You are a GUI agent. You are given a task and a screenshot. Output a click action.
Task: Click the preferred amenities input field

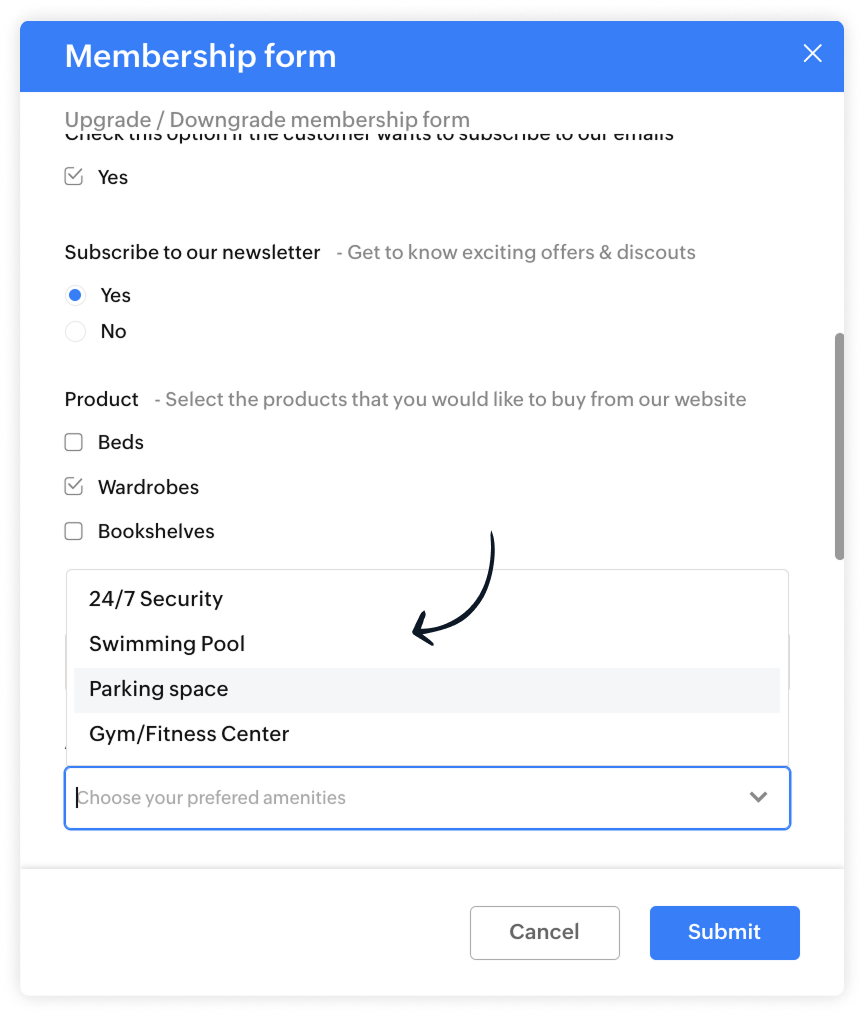click(400, 798)
